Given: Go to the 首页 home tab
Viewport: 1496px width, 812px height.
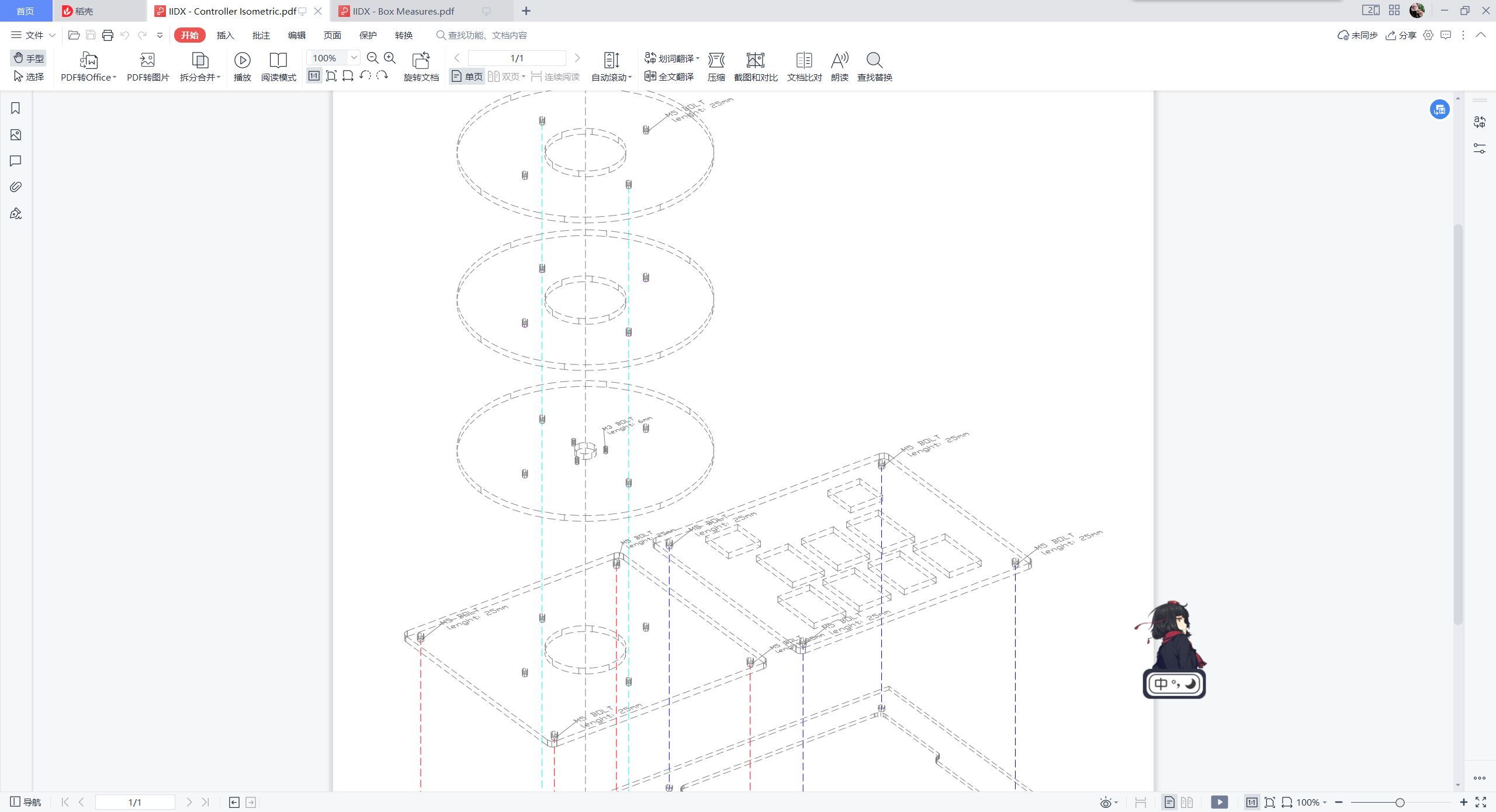Looking at the screenshot, I should click(25, 11).
